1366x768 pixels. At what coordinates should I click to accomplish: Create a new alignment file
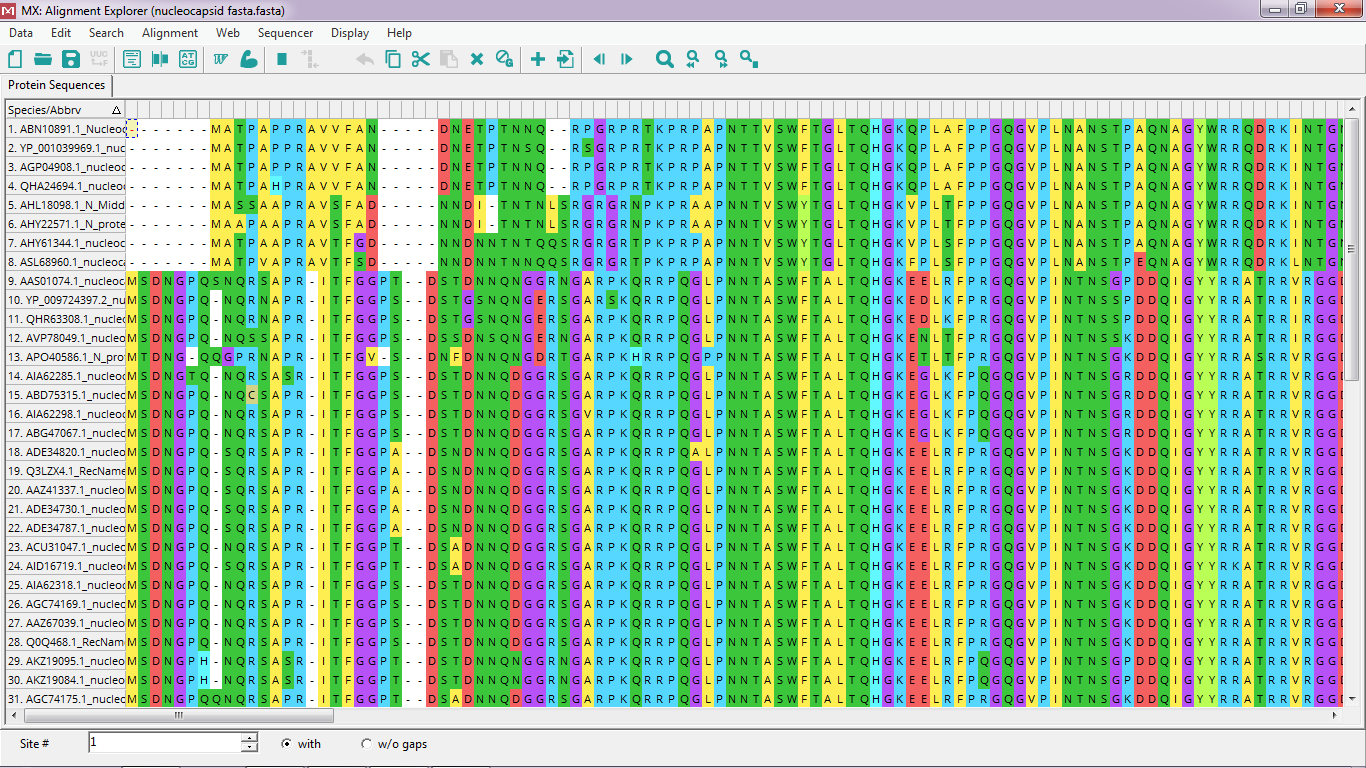coord(15,60)
